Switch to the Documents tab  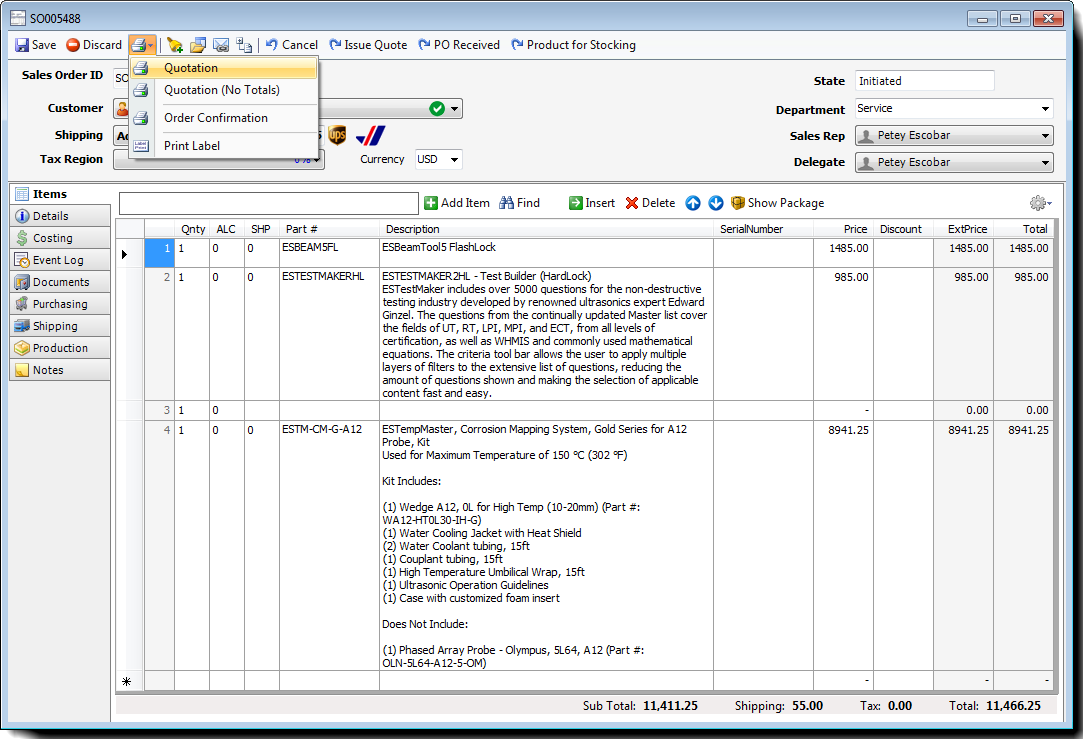60,282
